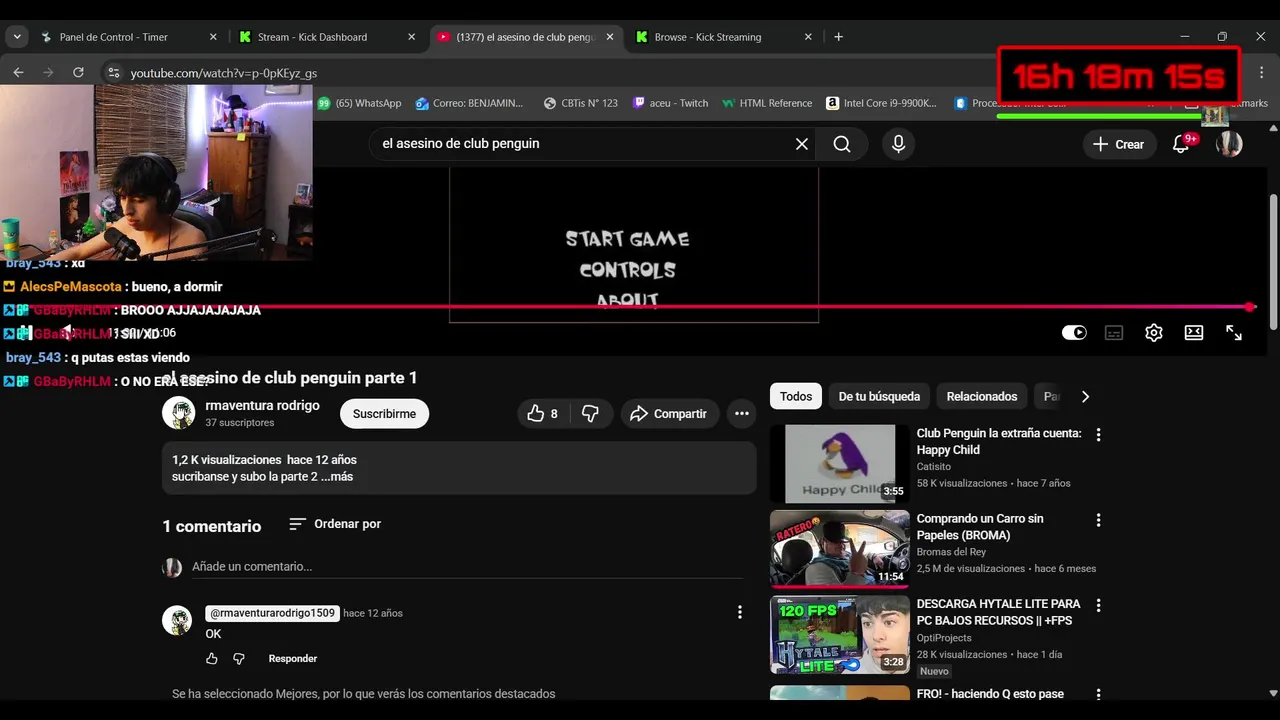Open the CBTis N° 123 bookmark
This screenshot has width=1280, height=720.
[580, 103]
